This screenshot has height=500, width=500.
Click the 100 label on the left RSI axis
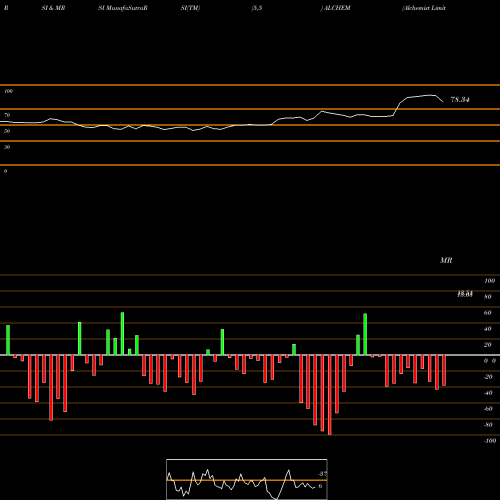pyautogui.click(x=8, y=91)
